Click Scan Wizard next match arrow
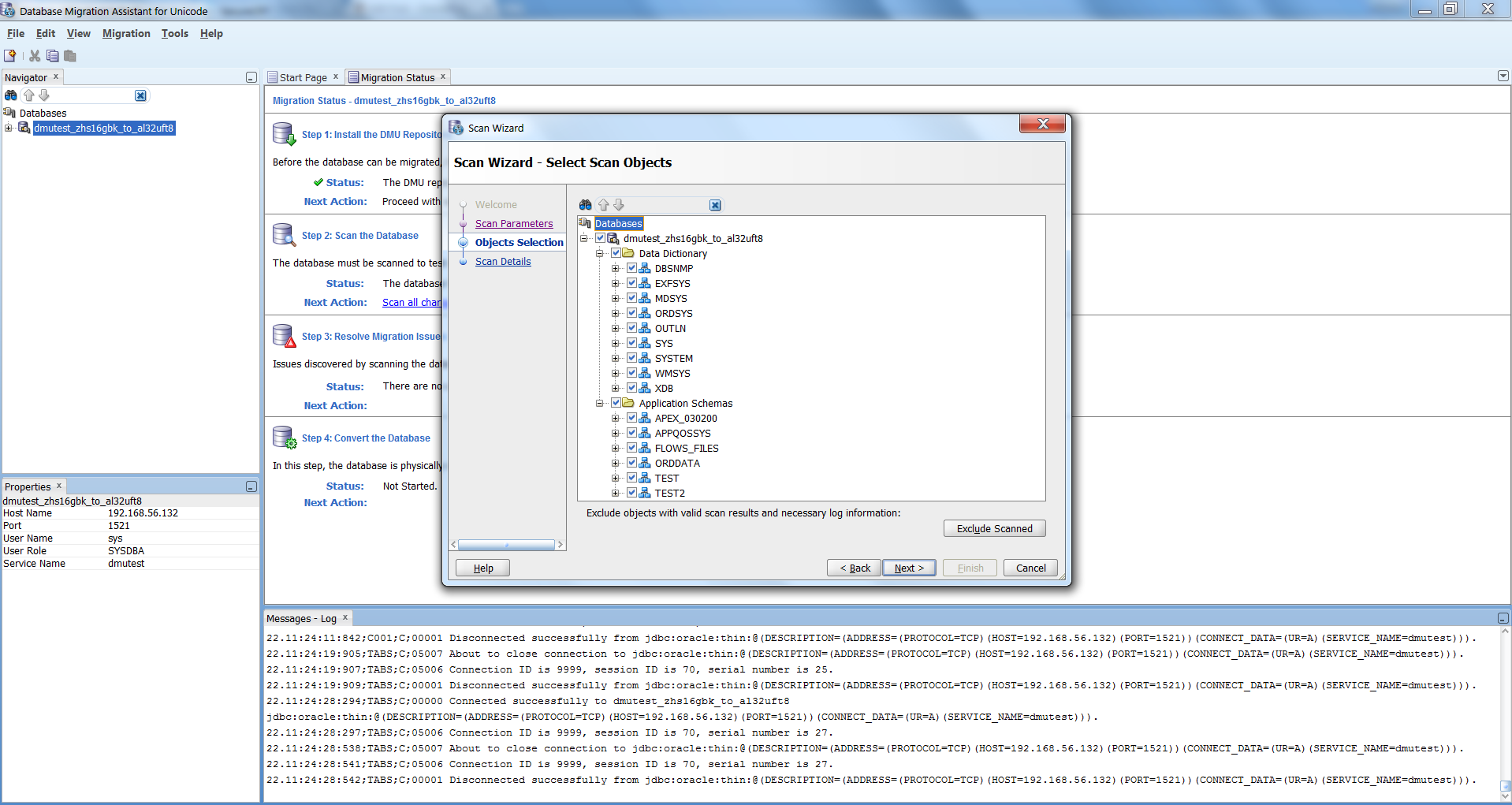This screenshot has height=805, width=1512. point(619,205)
